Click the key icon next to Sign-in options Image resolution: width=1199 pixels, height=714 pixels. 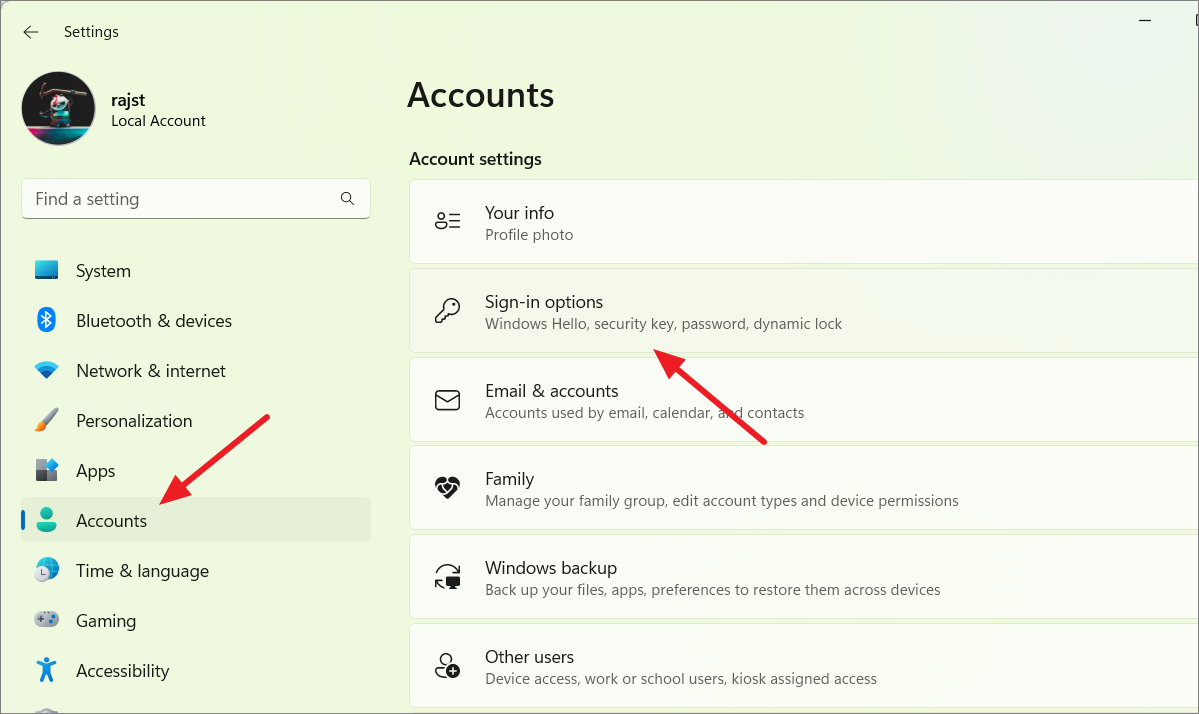click(447, 311)
